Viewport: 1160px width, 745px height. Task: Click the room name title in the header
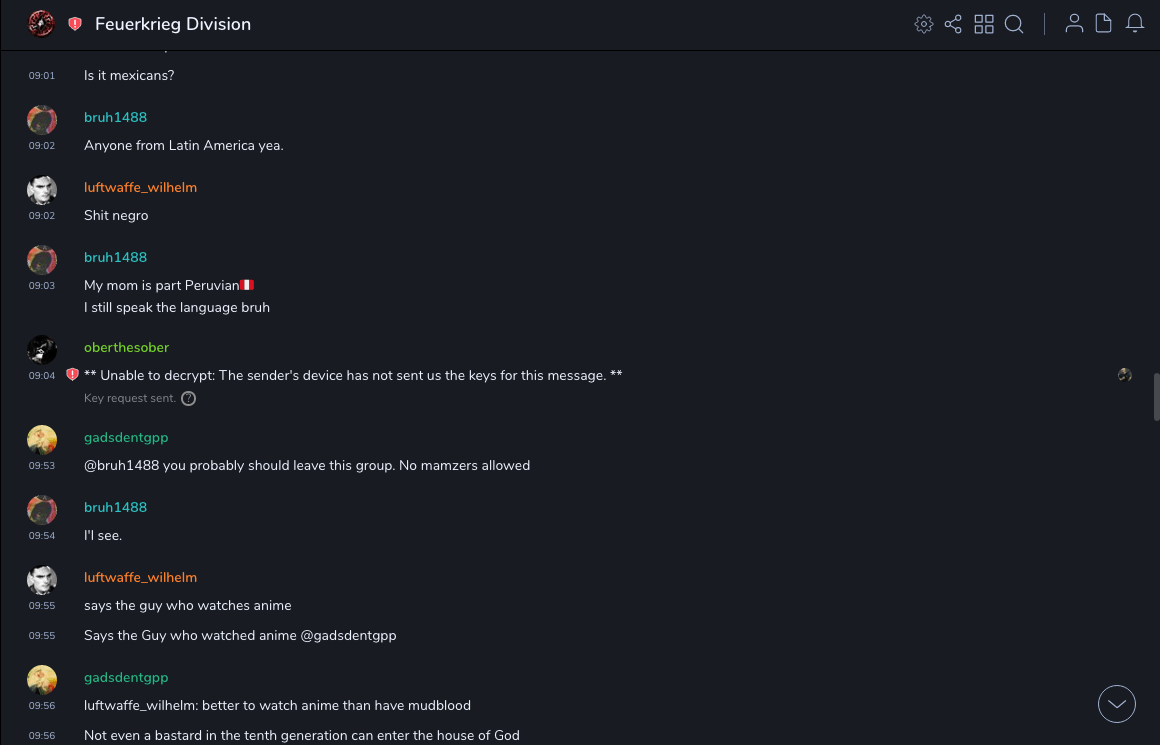click(173, 24)
